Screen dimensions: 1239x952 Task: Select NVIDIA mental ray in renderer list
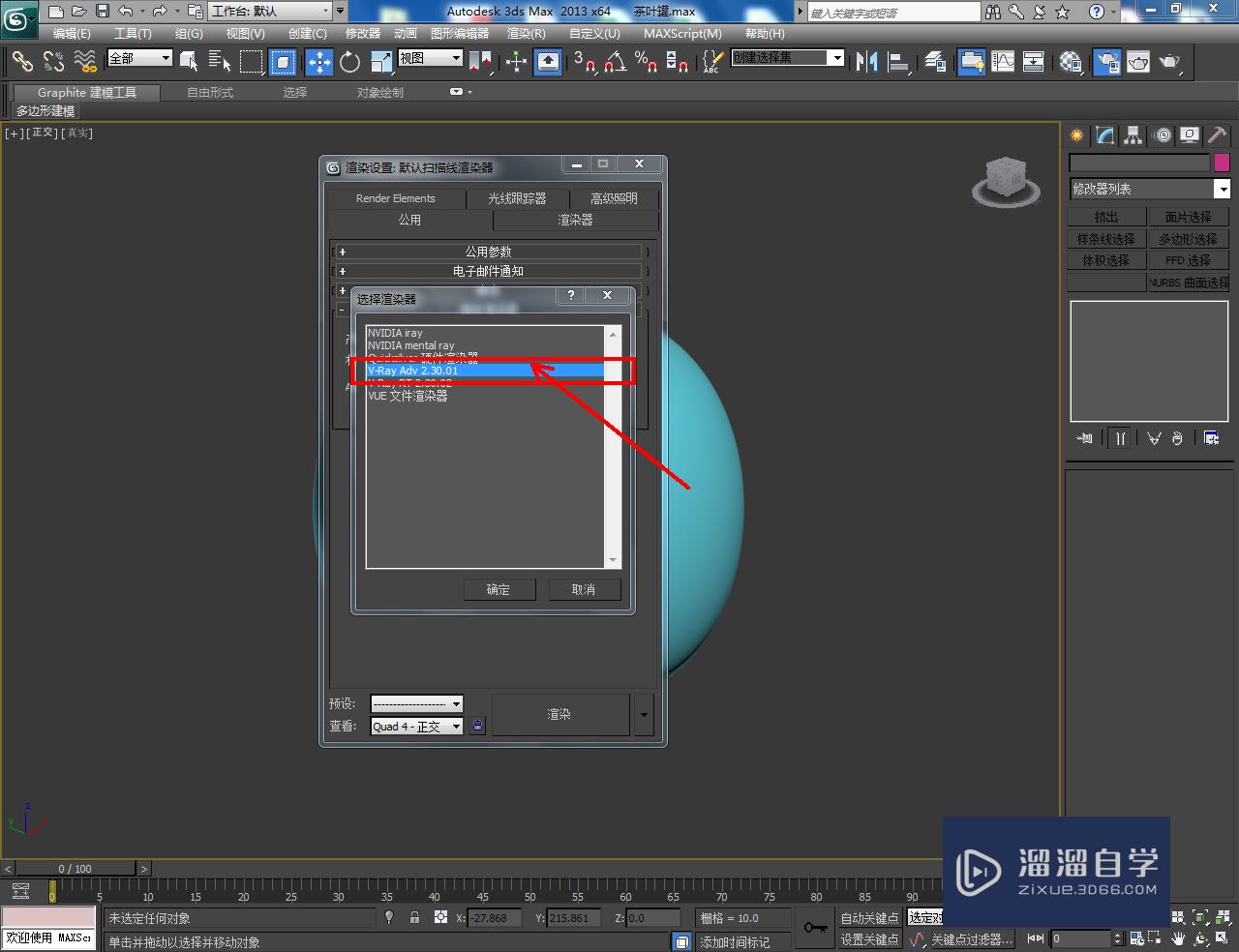411,345
